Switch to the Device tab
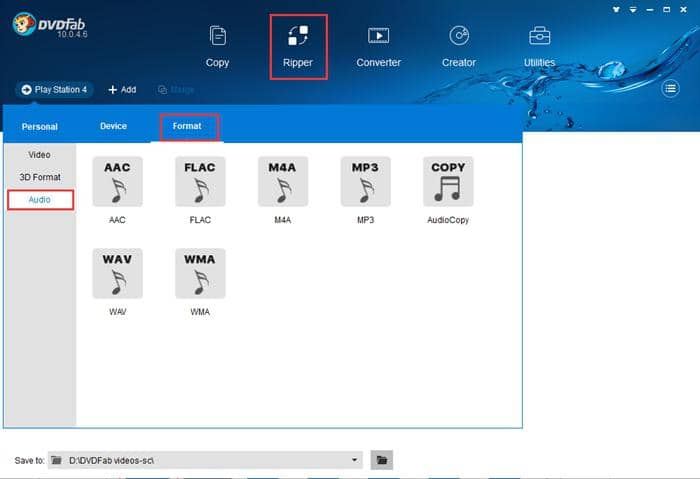The width and height of the screenshot is (700, 479). tap(113, 127)
